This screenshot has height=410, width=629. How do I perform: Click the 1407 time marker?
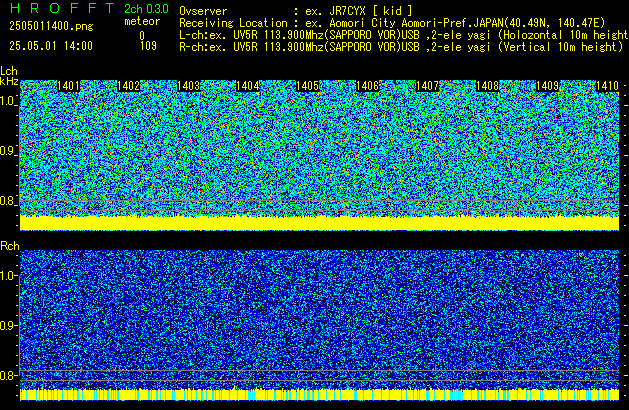point(428,86)
